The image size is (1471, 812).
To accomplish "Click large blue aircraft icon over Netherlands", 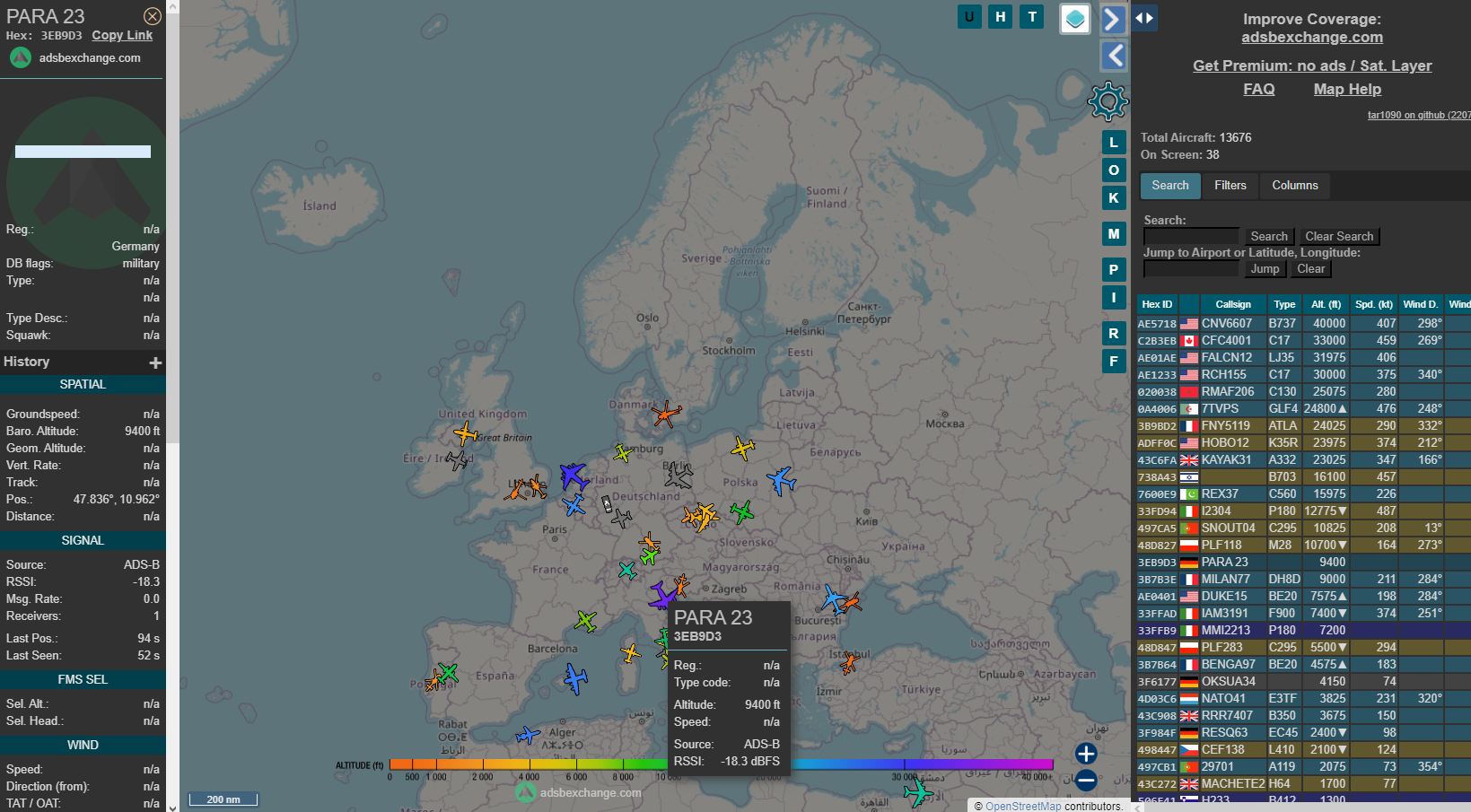I will tap(573, 475).
